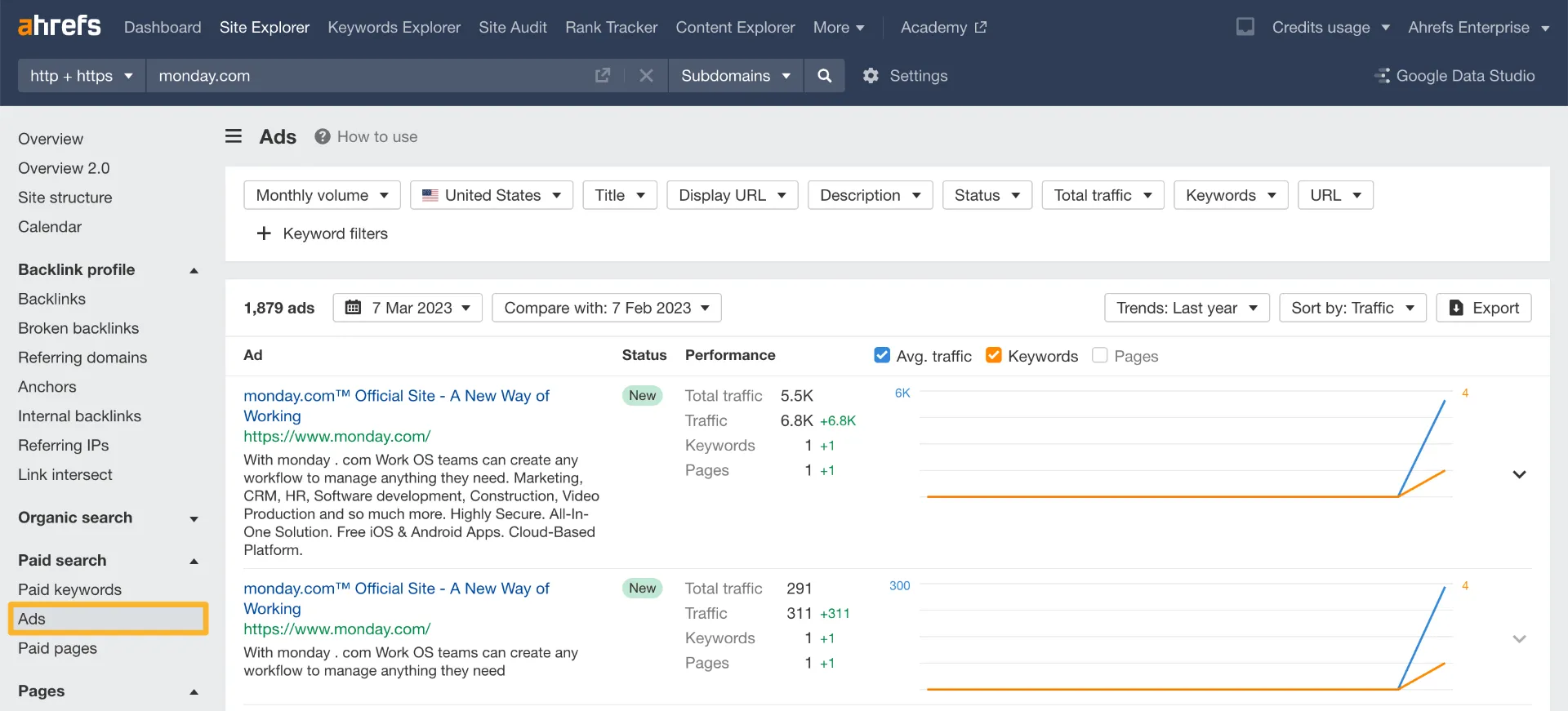Toggle the hamburger sidebar menu icon

(x=234, y=136)
